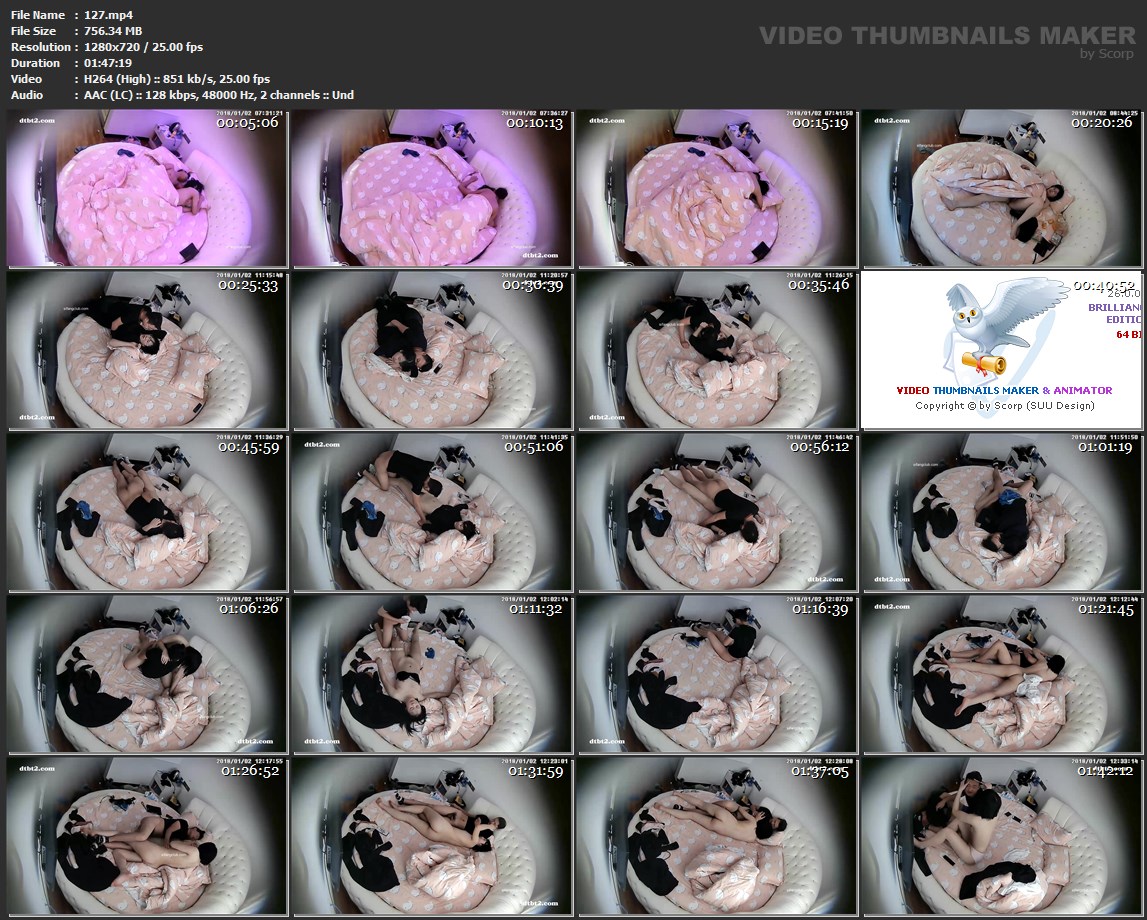Select the thumbnail stamped 00:45:59
Image resolution: width=1147 pixels, height=920 pixels.
(x=147, y=512)
